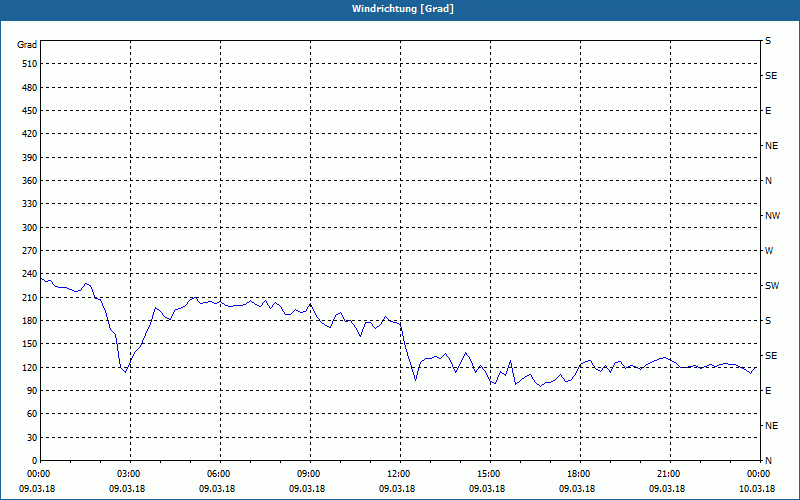Click the 'Grad' unit label on the axis
Screen dimensions: 800x500
(x=27, y=45)
